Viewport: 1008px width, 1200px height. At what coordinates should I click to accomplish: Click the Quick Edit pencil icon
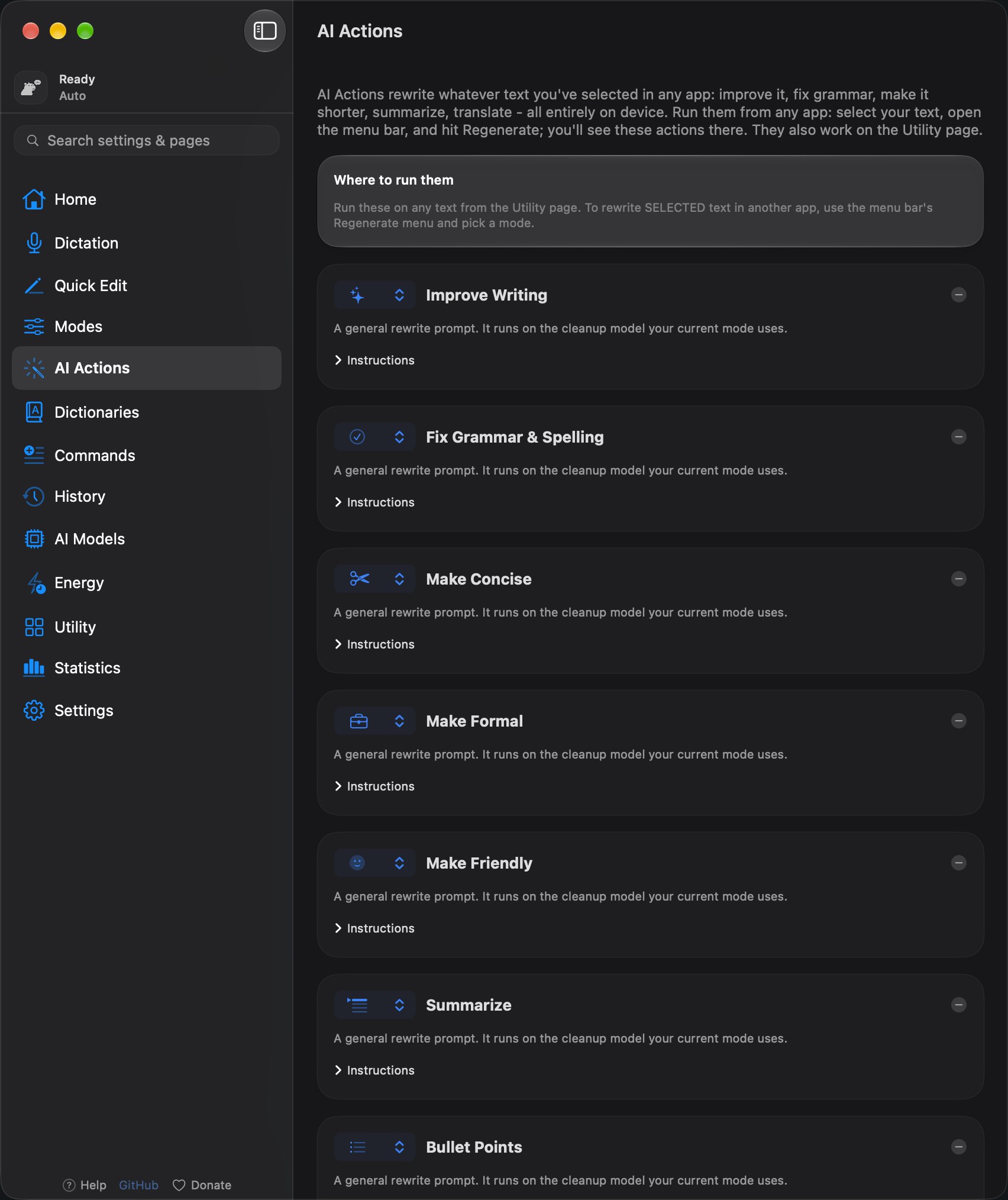pos(34,286)
